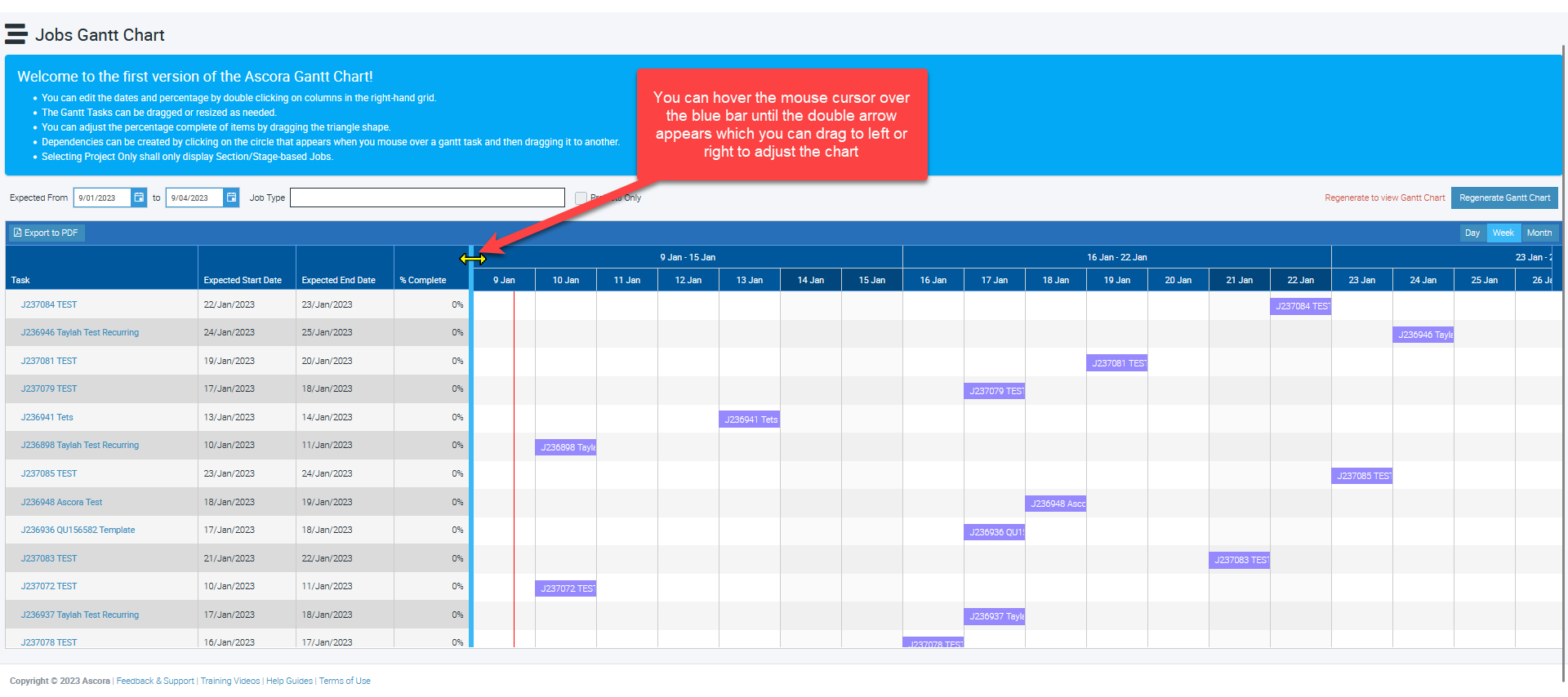Click the Feedback & Support footer link

coord(155,681)
